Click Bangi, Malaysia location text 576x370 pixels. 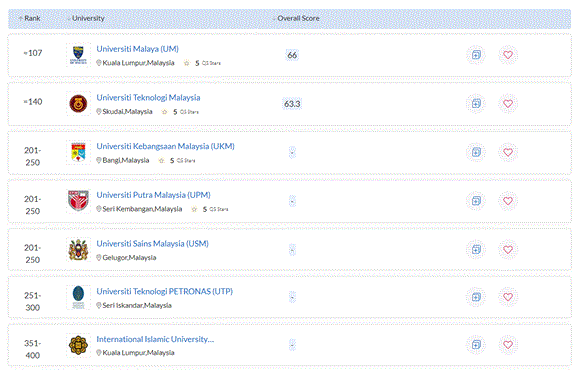pos(126,161)
